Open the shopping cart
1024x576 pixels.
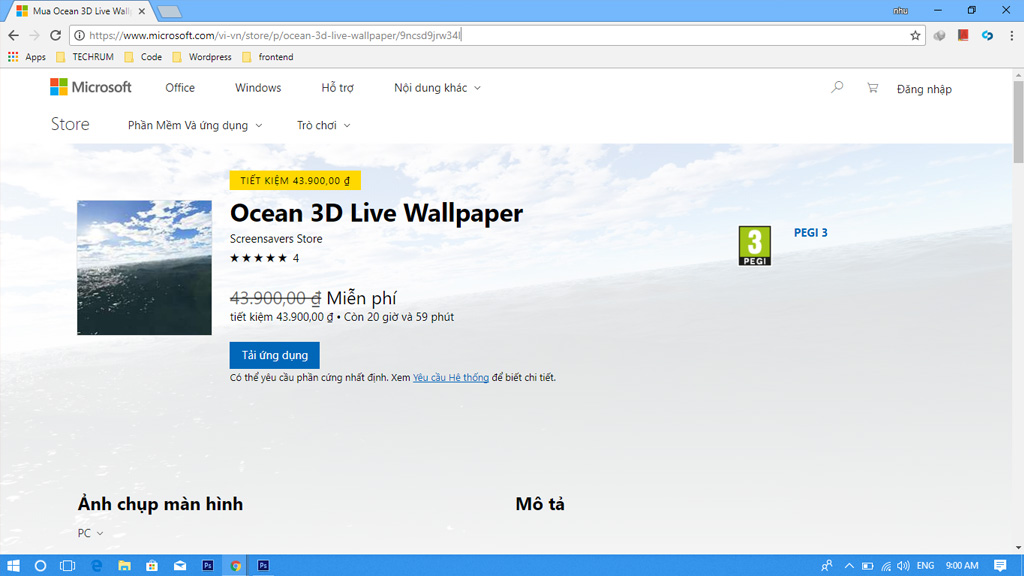point(872,87)
